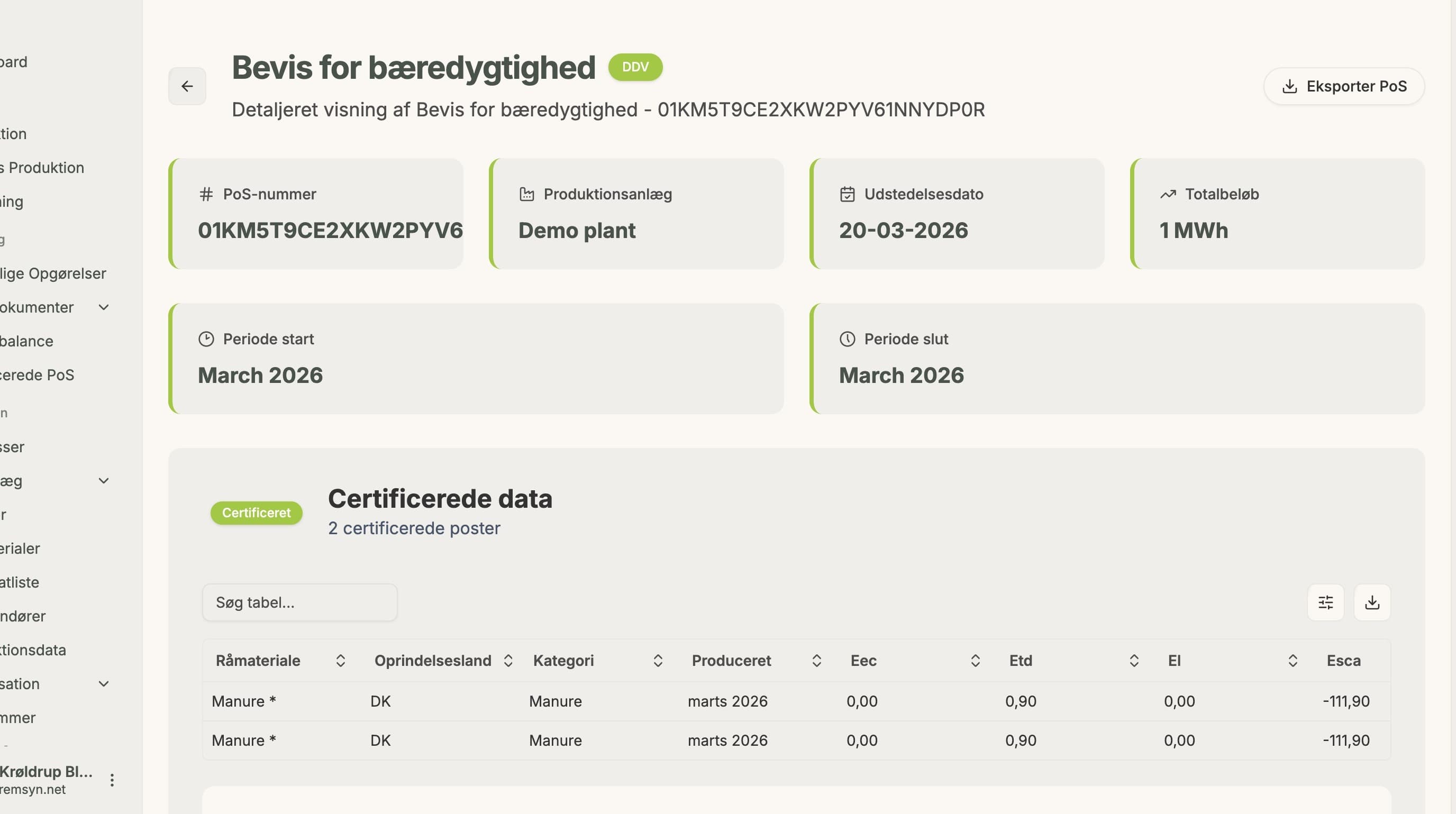
Task: Open sidebar item ending in balance
Action: tap(26, 341)
